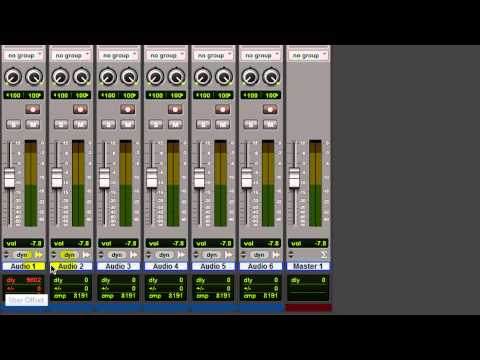This screenshot has height=360, width=480.
Task: Click the left pan knob on Audio 3
Action: [108, 77]
